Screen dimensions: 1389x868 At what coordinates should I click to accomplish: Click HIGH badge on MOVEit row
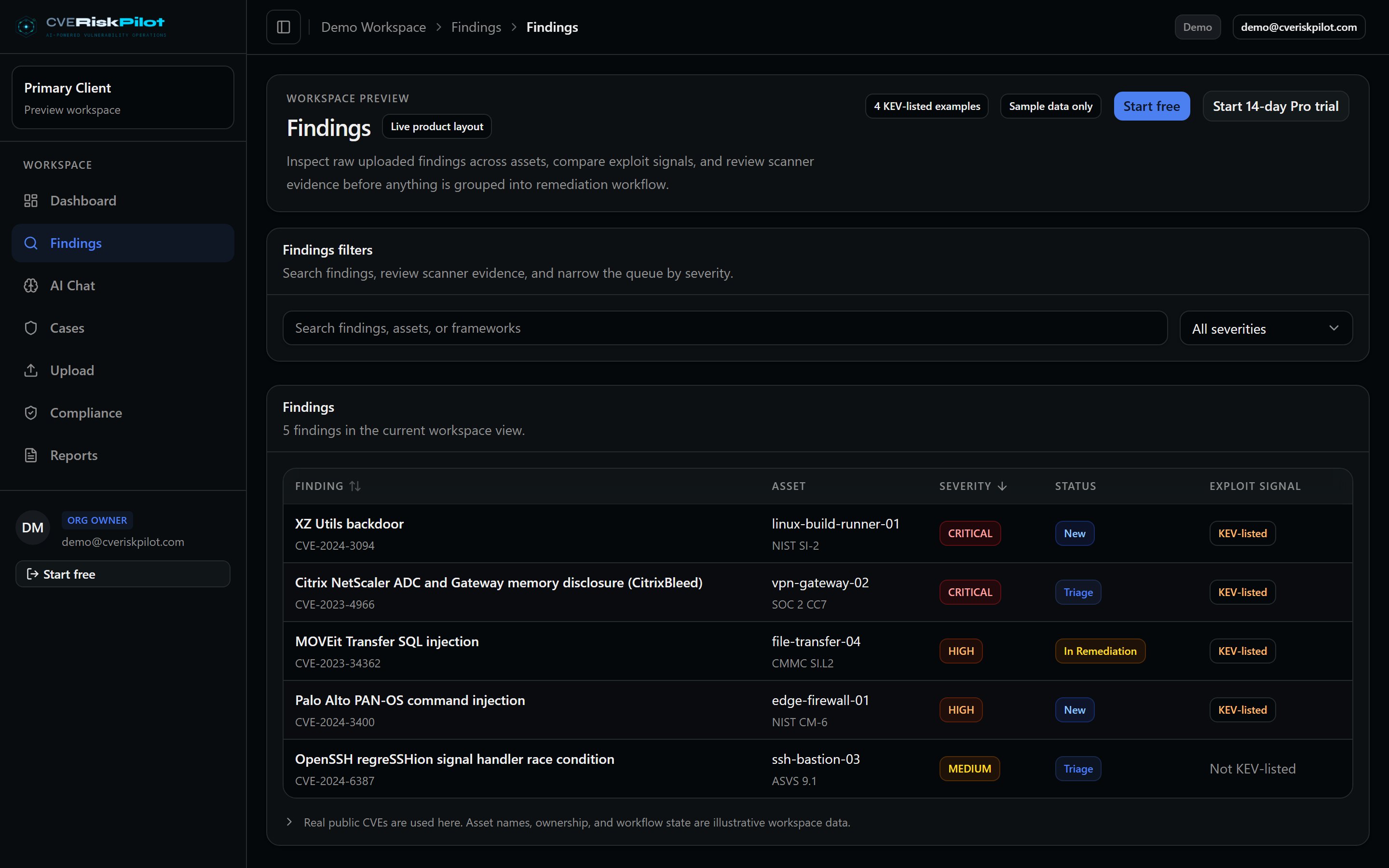pos(961,651)
